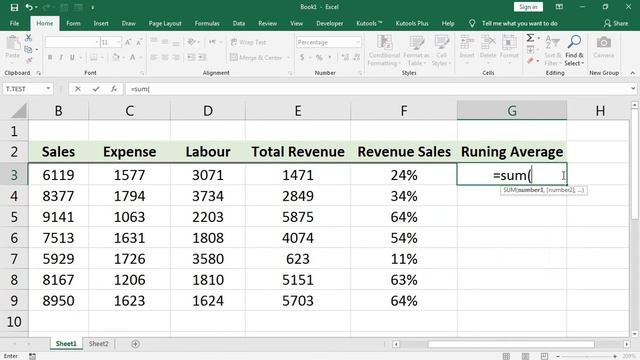
Task: Click the Normal view icon
Action: [506, 356]
